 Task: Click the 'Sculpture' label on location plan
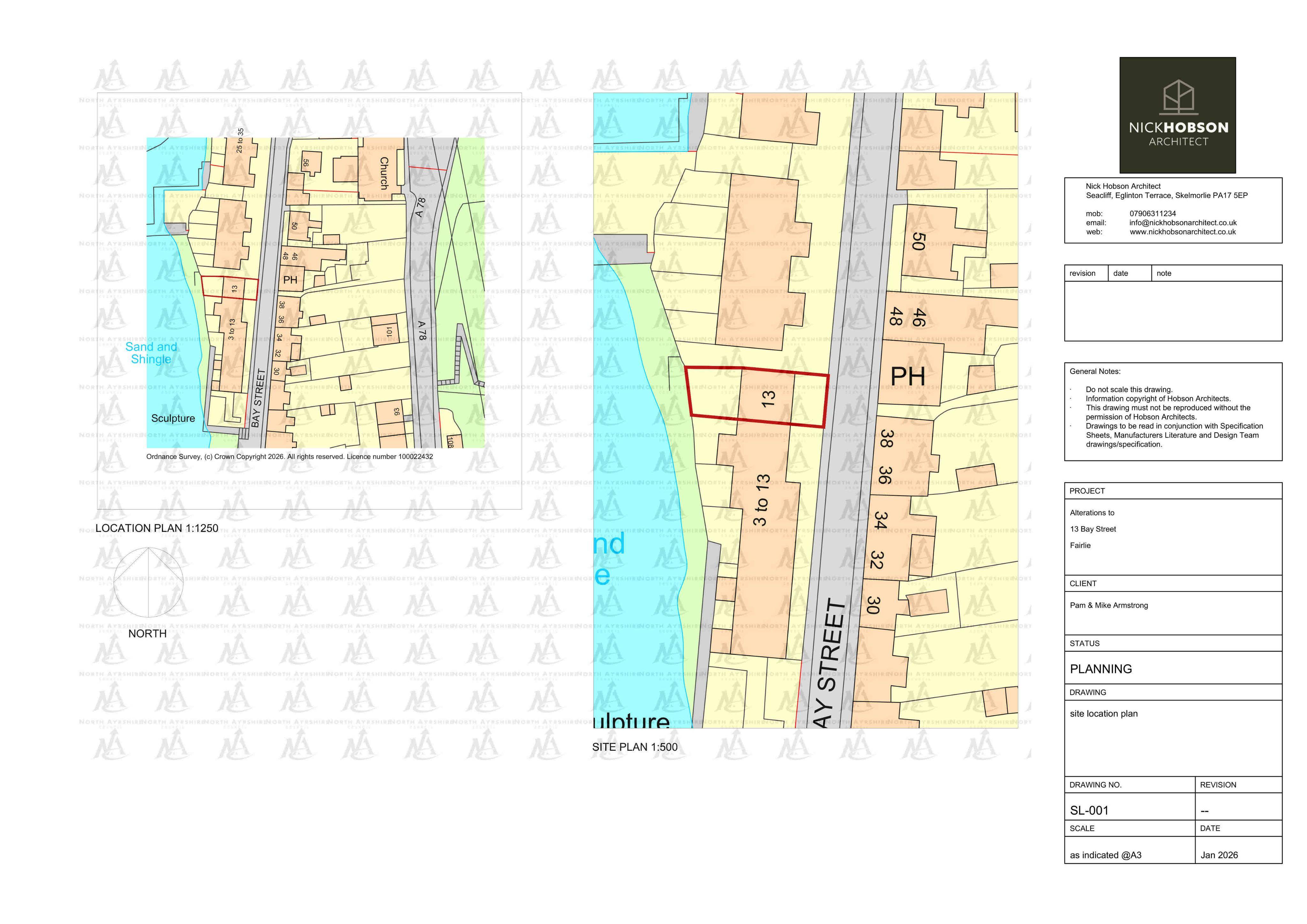tap(173, 418)
